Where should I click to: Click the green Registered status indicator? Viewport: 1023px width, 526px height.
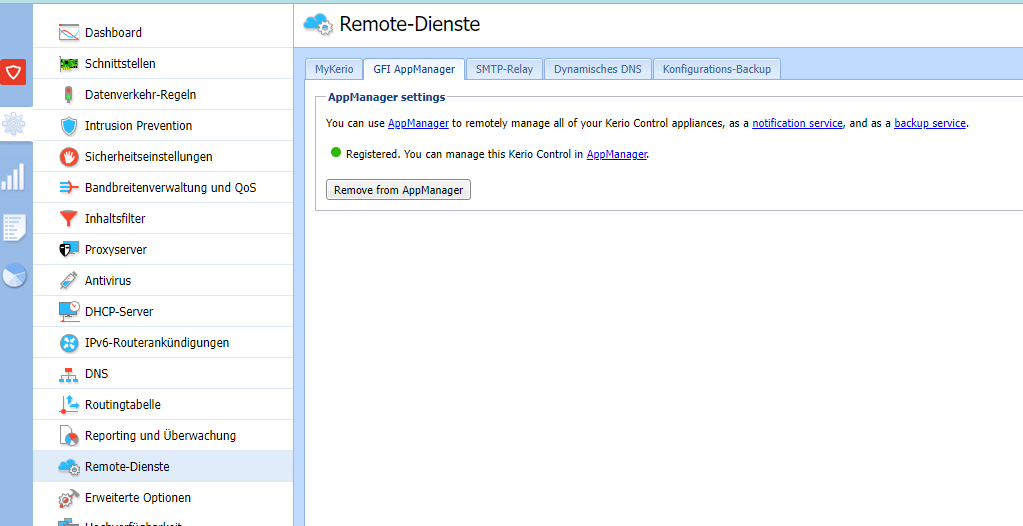coord(336,153)
